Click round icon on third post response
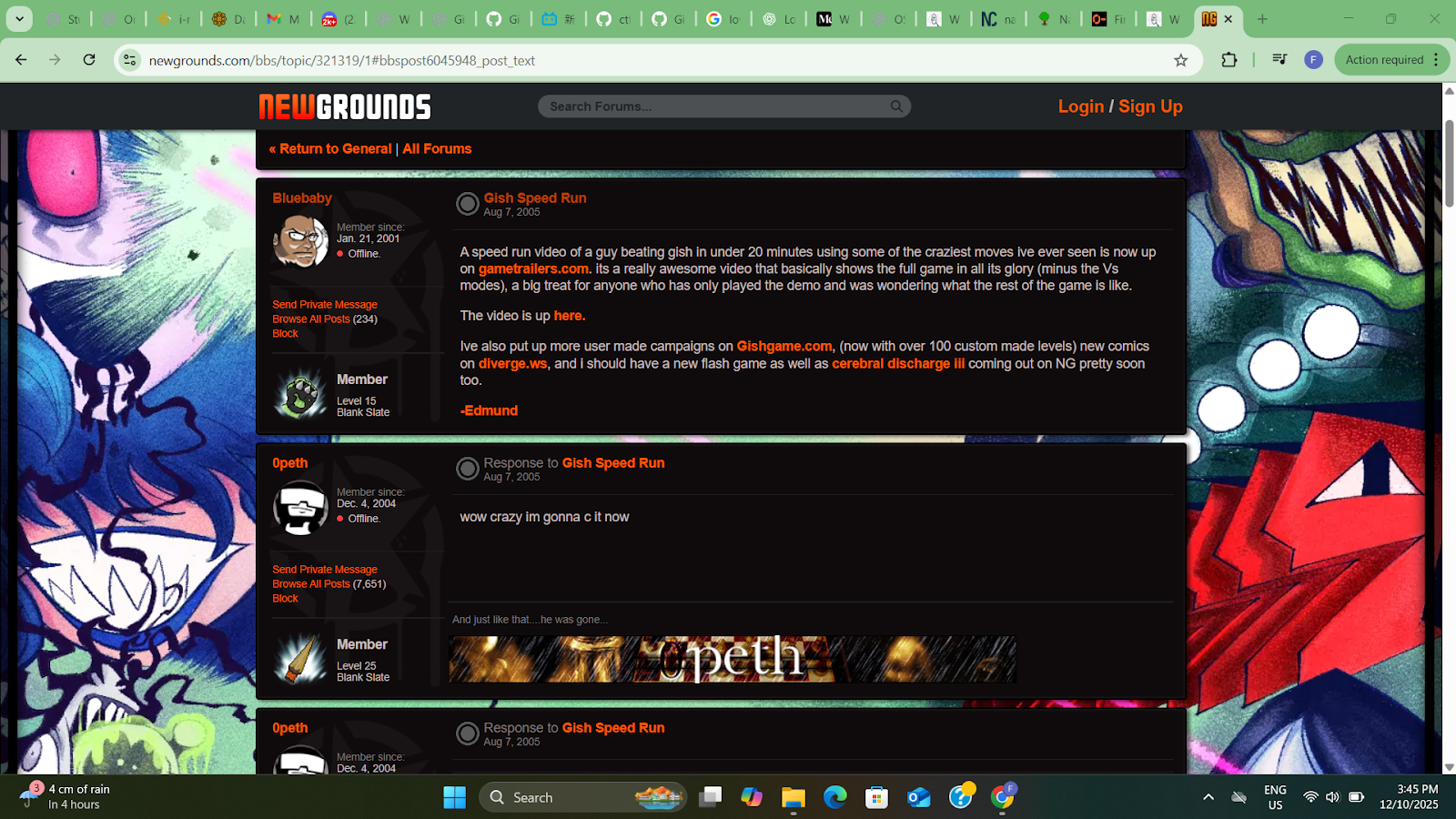 click(467, 733)
